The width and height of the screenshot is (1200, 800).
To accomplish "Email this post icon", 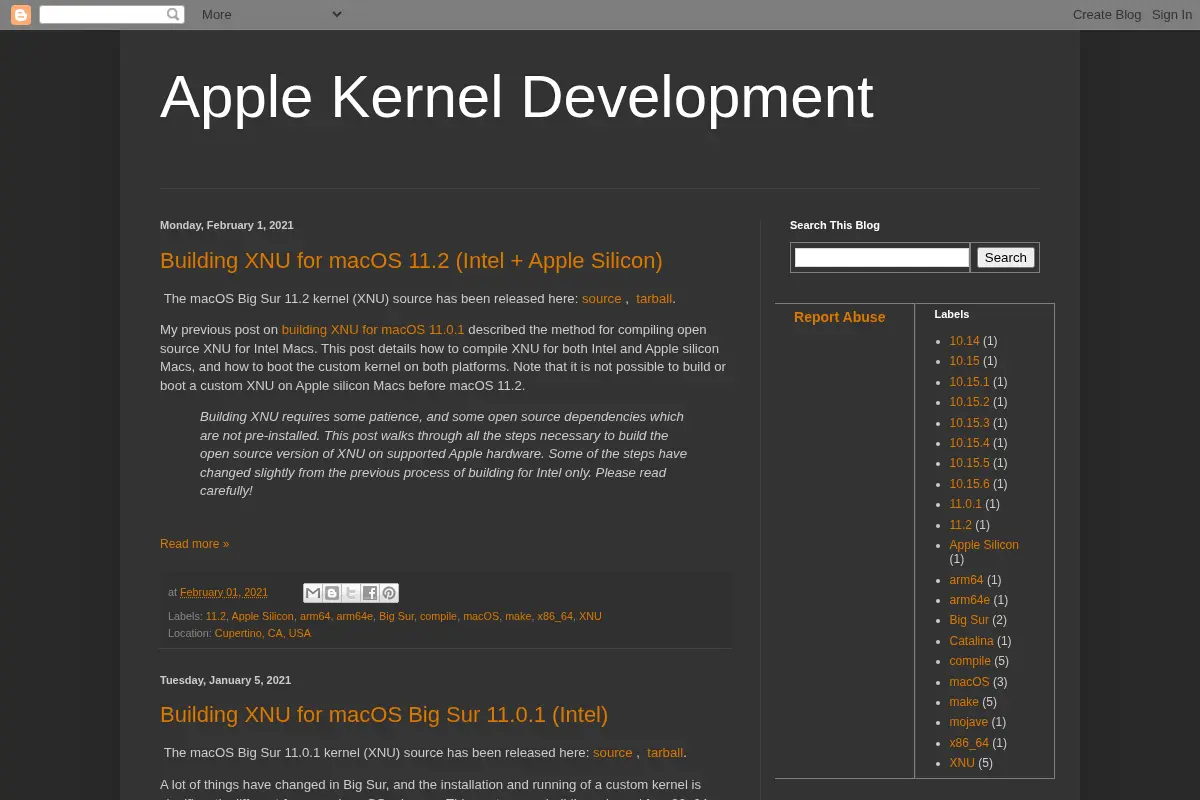I will (x=313, y=593).
